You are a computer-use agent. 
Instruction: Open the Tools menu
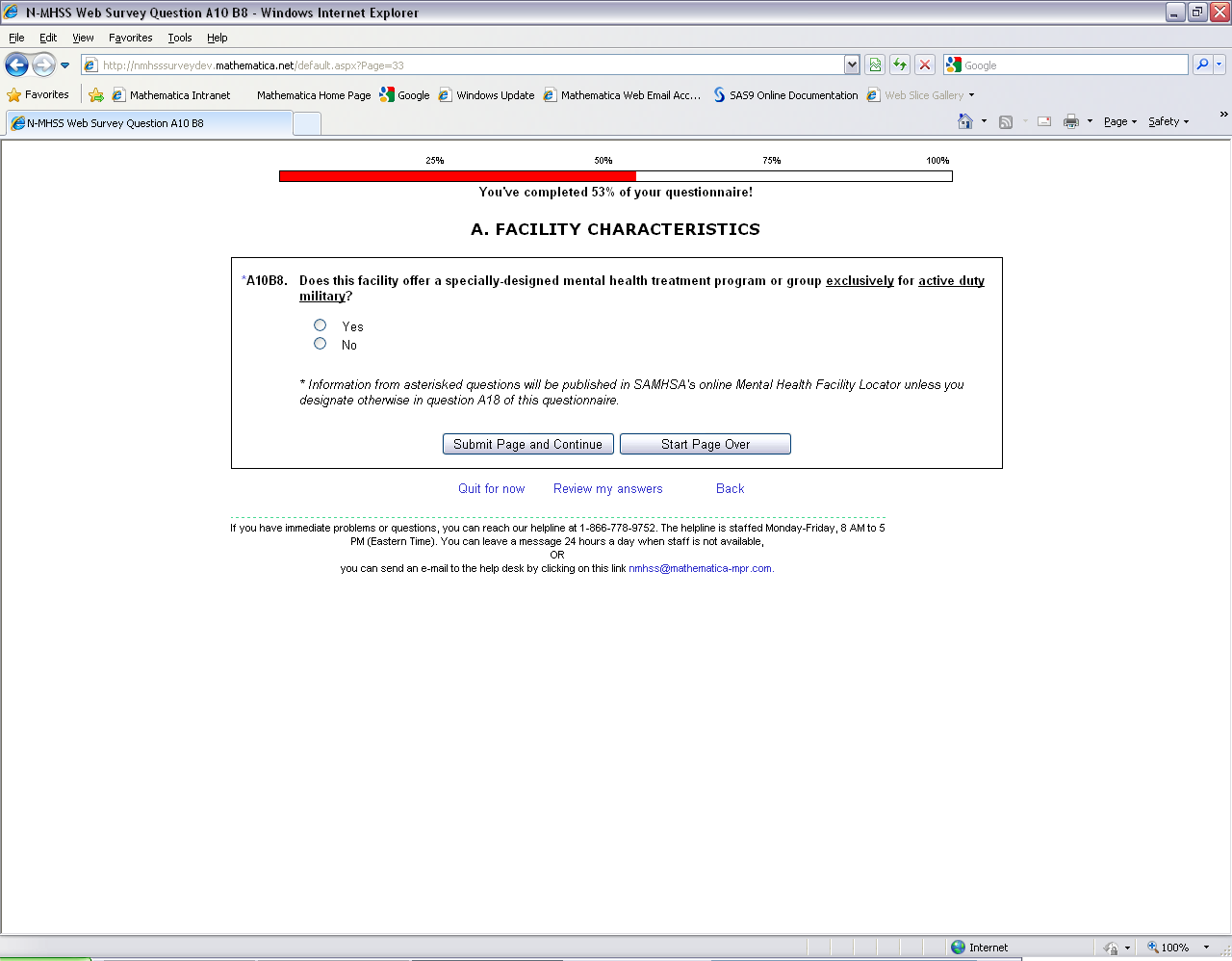click(x=180, y=38)
